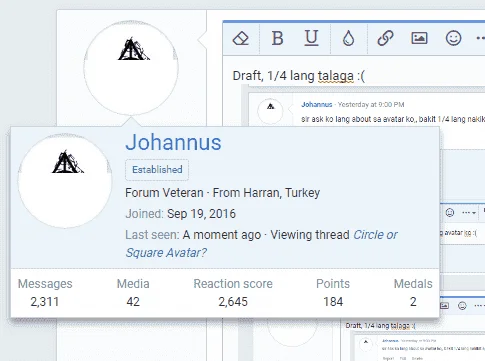Open the Circle or Square Avatar? thread link

261,244
